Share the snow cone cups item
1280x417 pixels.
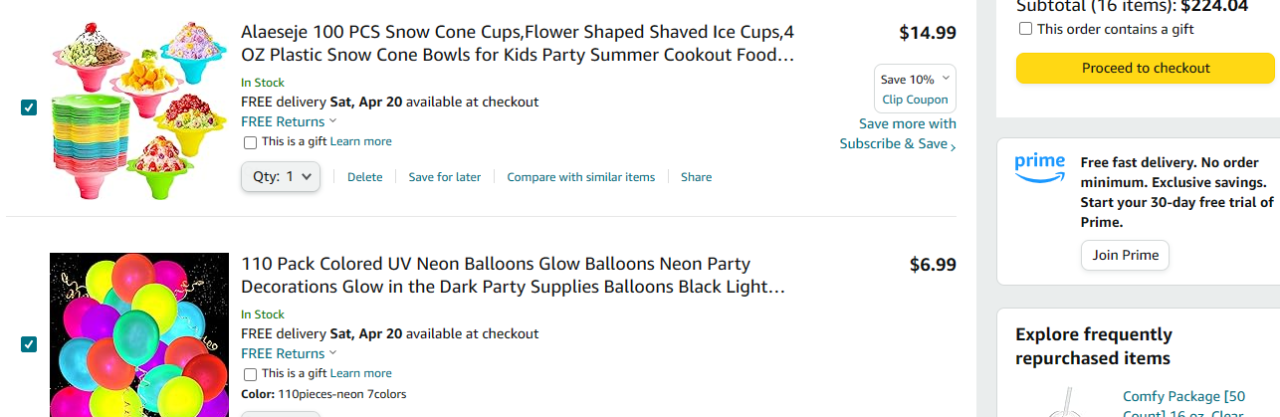(696, 177)
